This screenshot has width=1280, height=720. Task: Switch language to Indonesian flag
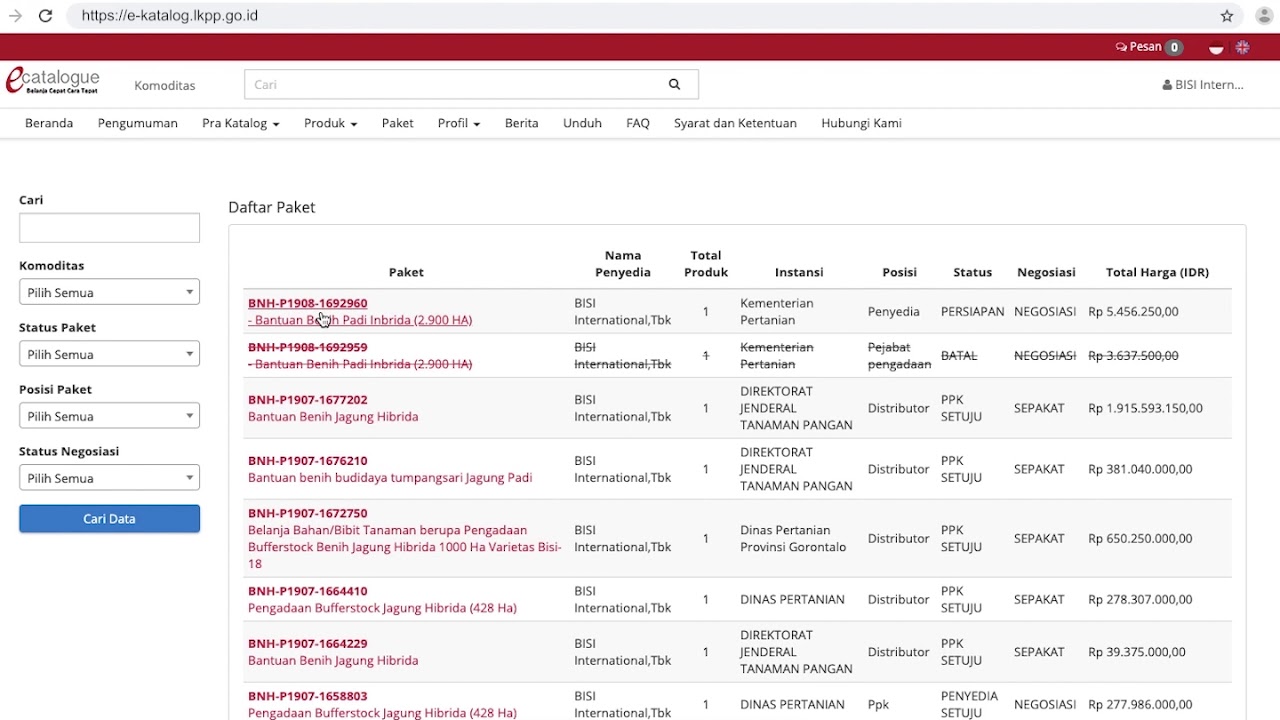1216,47
